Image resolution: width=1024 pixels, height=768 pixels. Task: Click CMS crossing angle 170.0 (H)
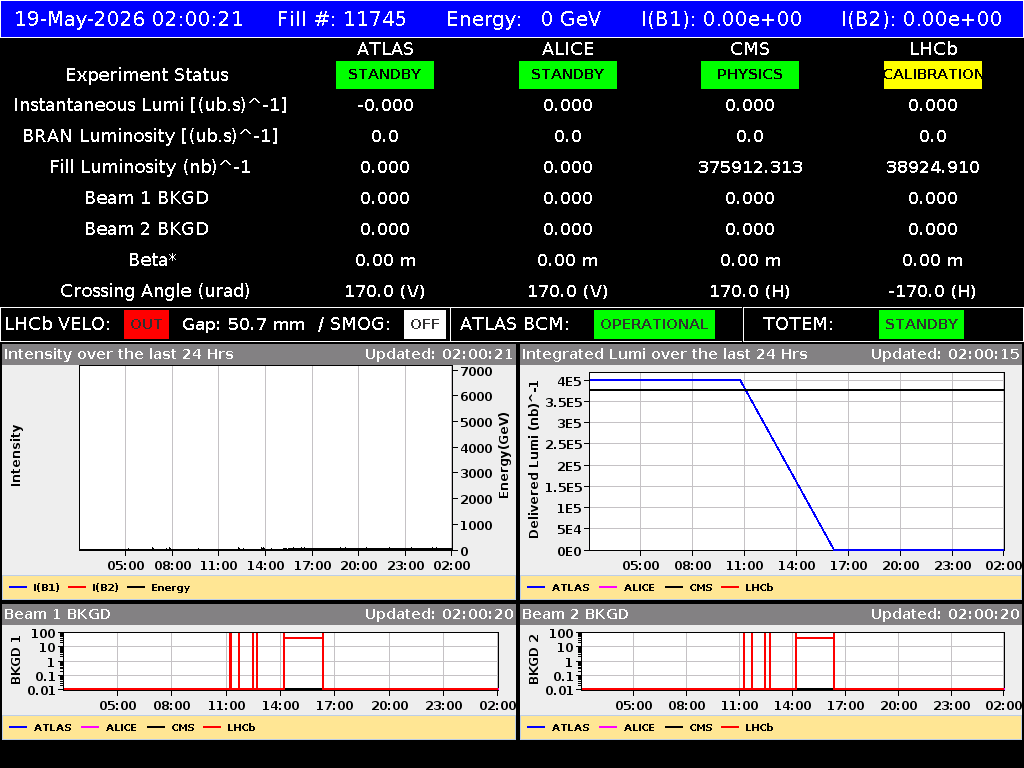coord(750,291)
